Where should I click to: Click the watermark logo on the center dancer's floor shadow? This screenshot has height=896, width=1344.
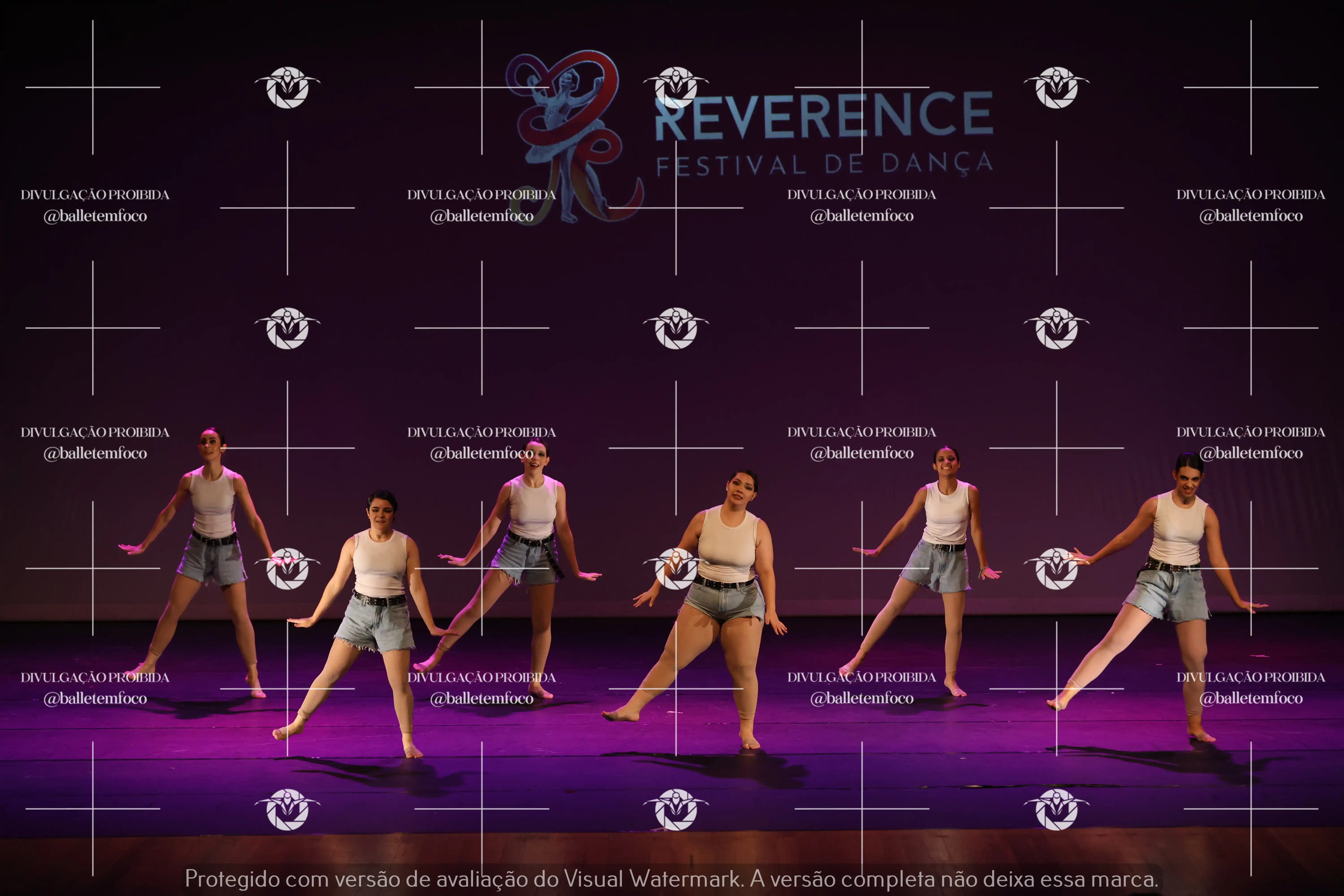pos(676,809)
